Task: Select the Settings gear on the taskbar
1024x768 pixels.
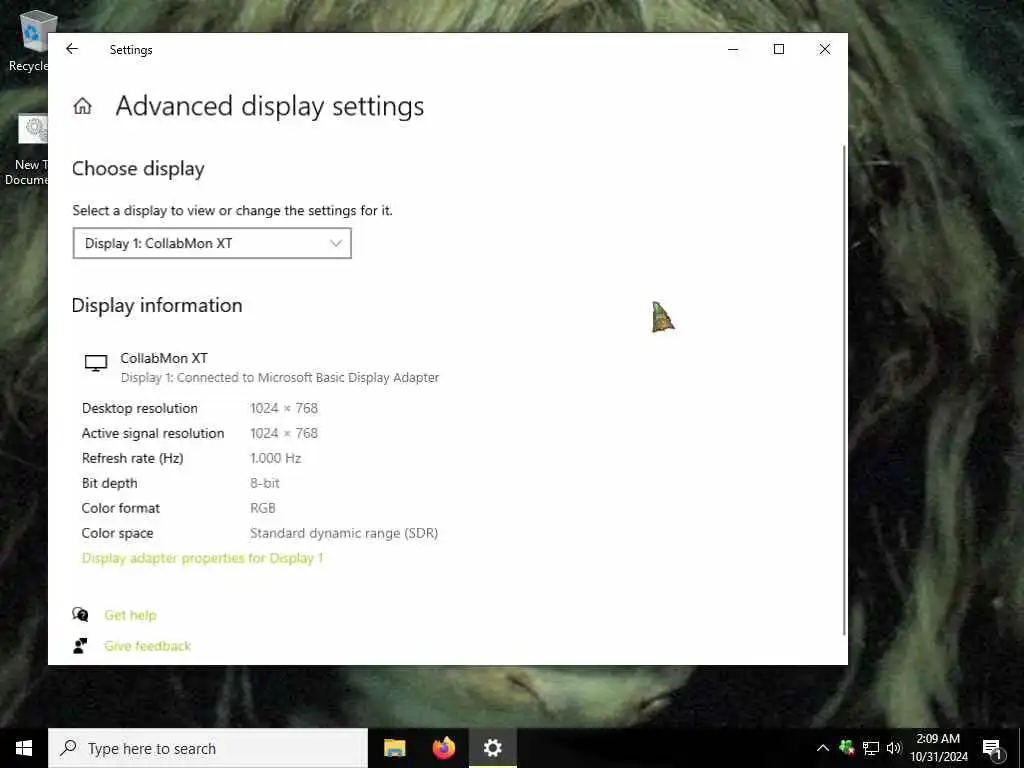Action: click(492, 748)
